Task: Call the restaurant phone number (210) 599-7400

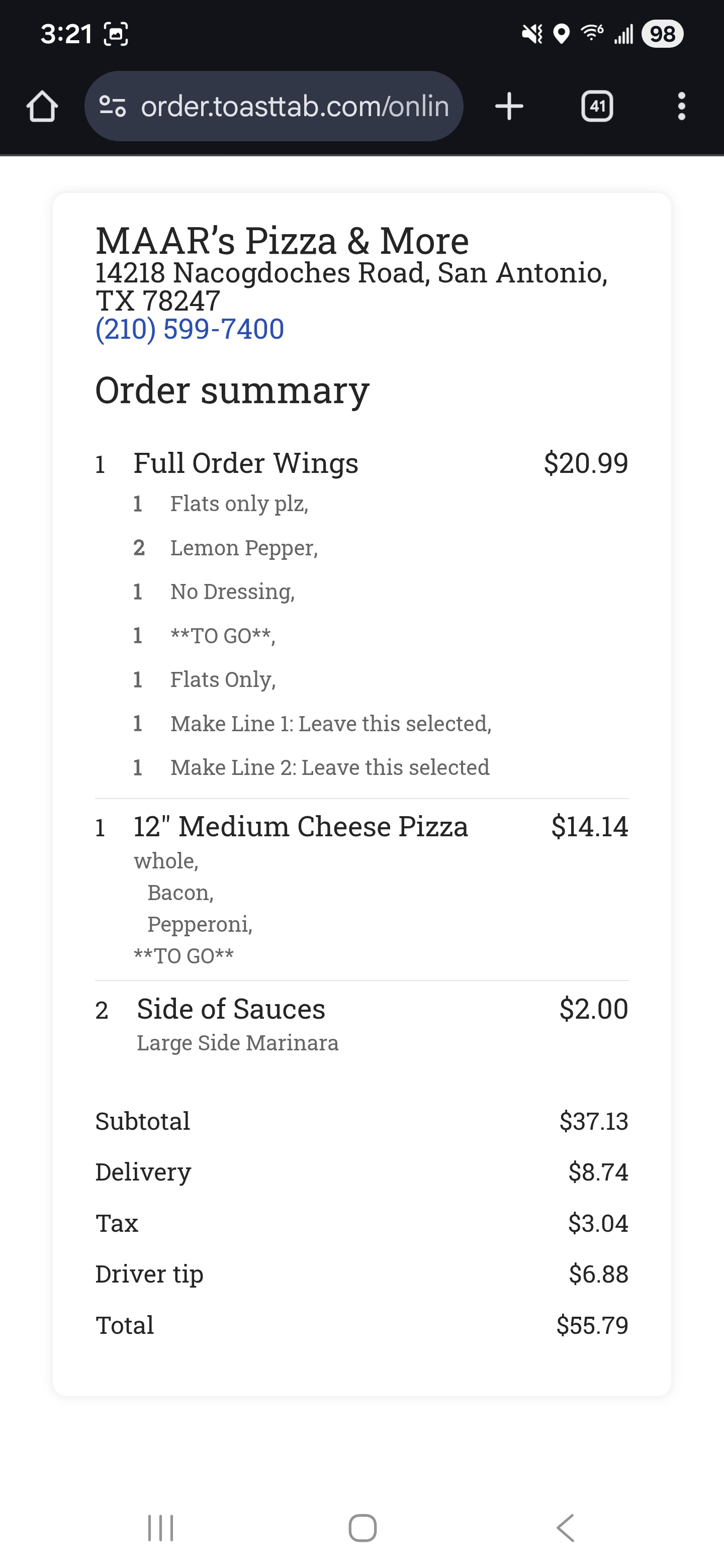Action: tap(190, 329)
